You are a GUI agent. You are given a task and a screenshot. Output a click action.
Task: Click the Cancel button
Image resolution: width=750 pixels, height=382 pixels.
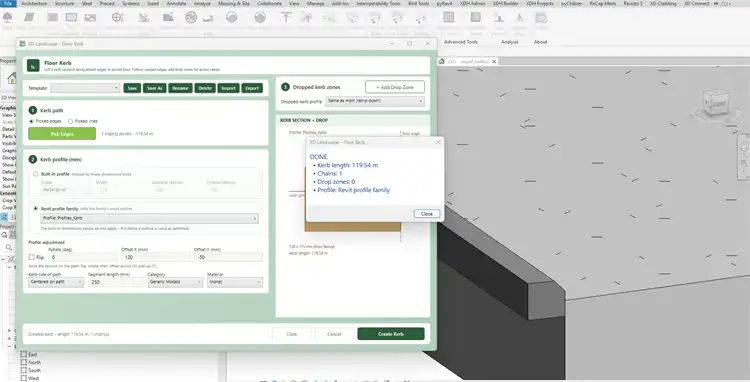(334, 334)
